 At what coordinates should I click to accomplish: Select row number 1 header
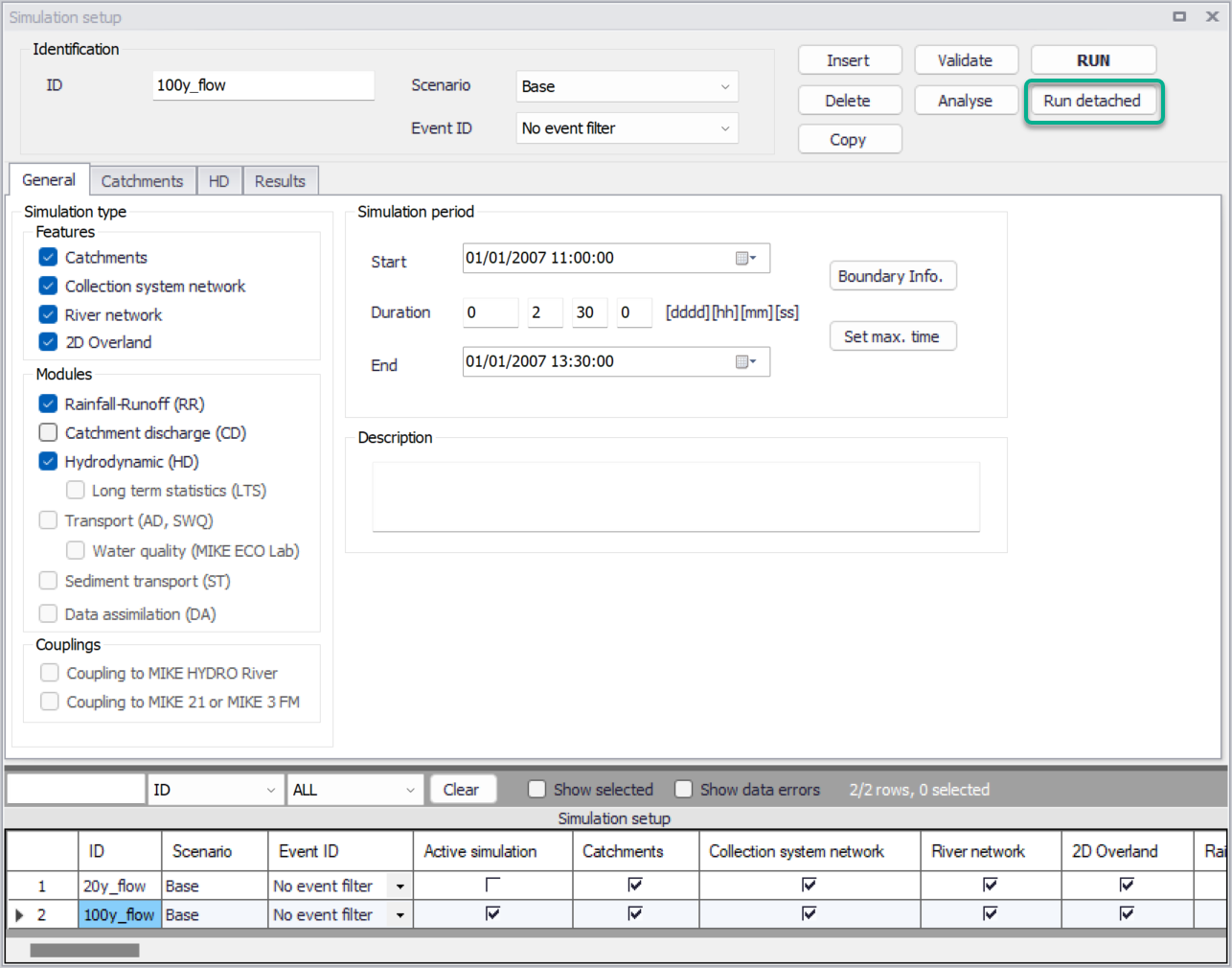click(x=42, y=887)
